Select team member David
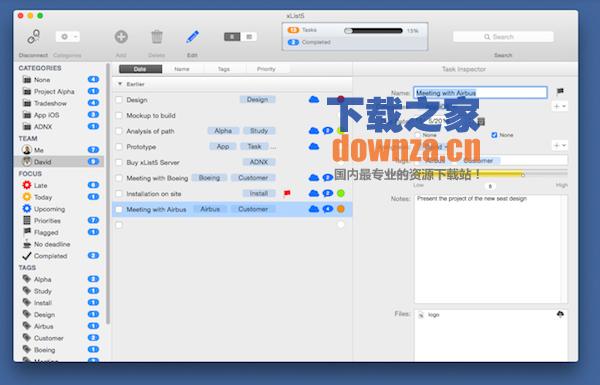The height and width of the screenshot is (385, 600). [58, 162]
